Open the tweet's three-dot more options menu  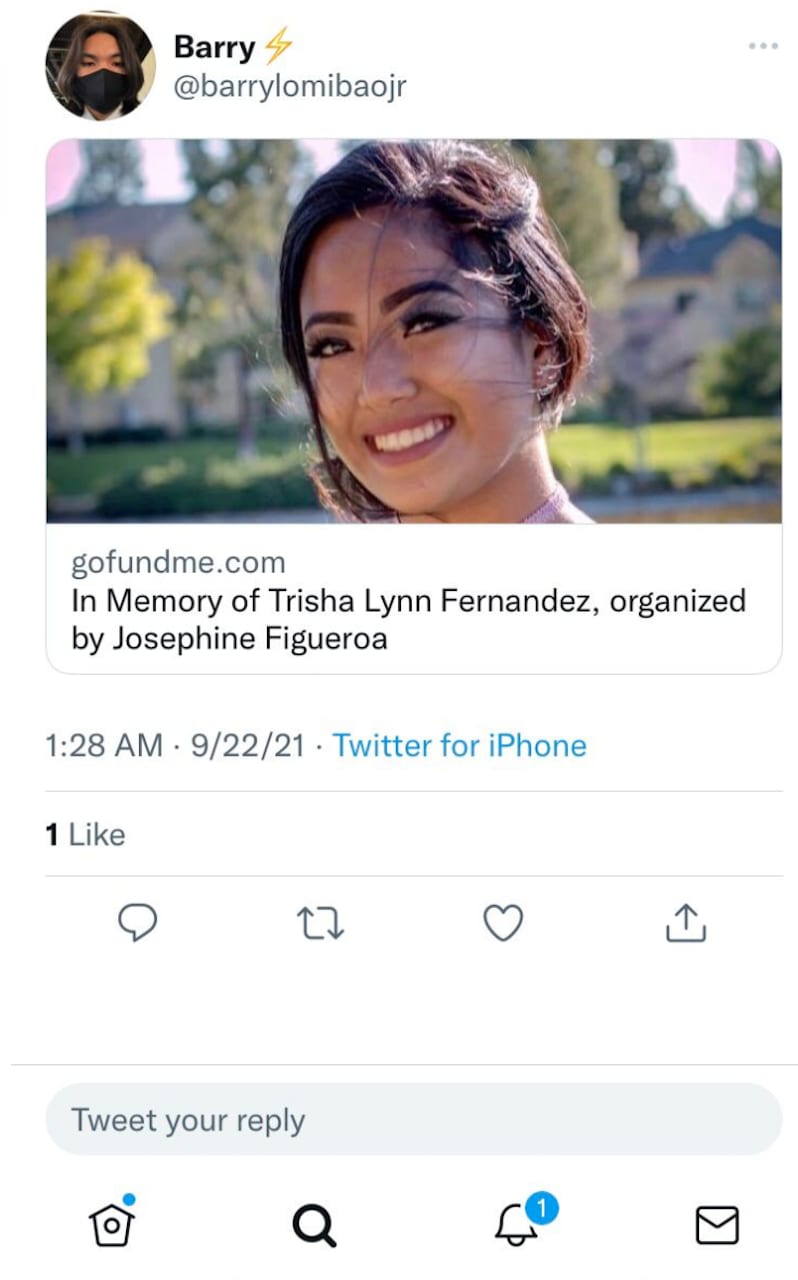point(762,46)
